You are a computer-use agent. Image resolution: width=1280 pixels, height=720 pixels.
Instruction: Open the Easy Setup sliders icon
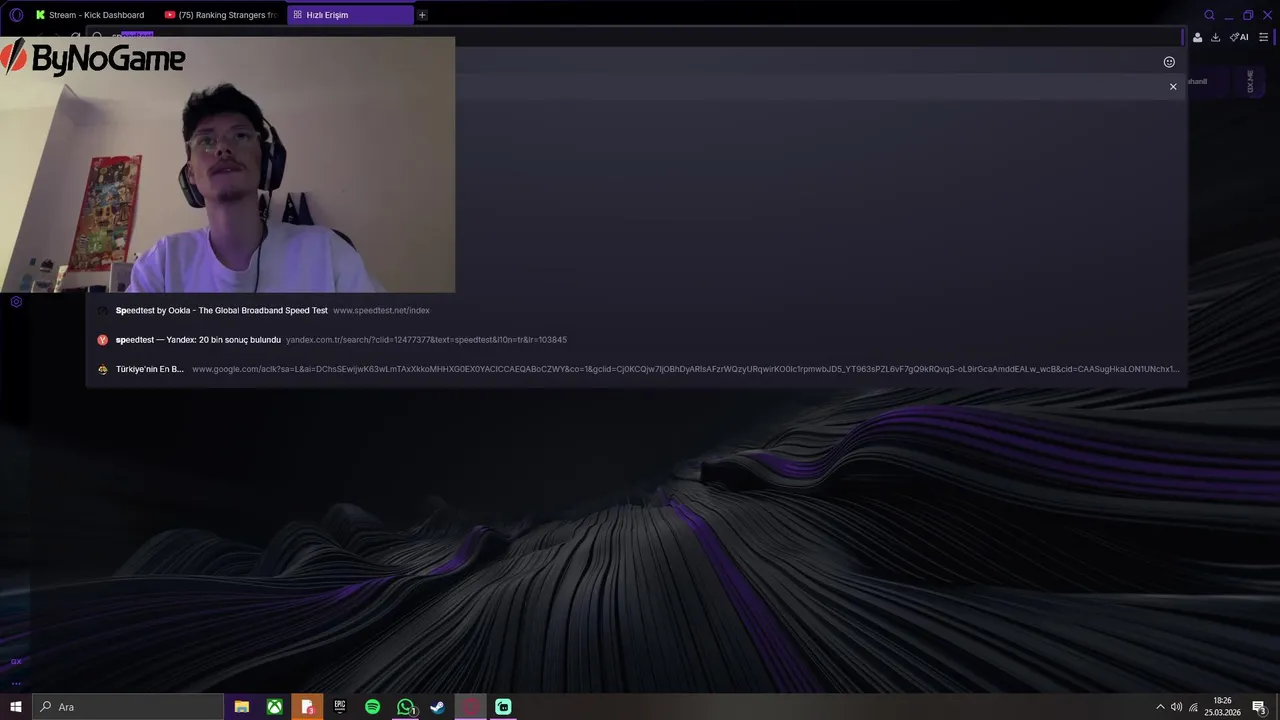[1263, 37]
